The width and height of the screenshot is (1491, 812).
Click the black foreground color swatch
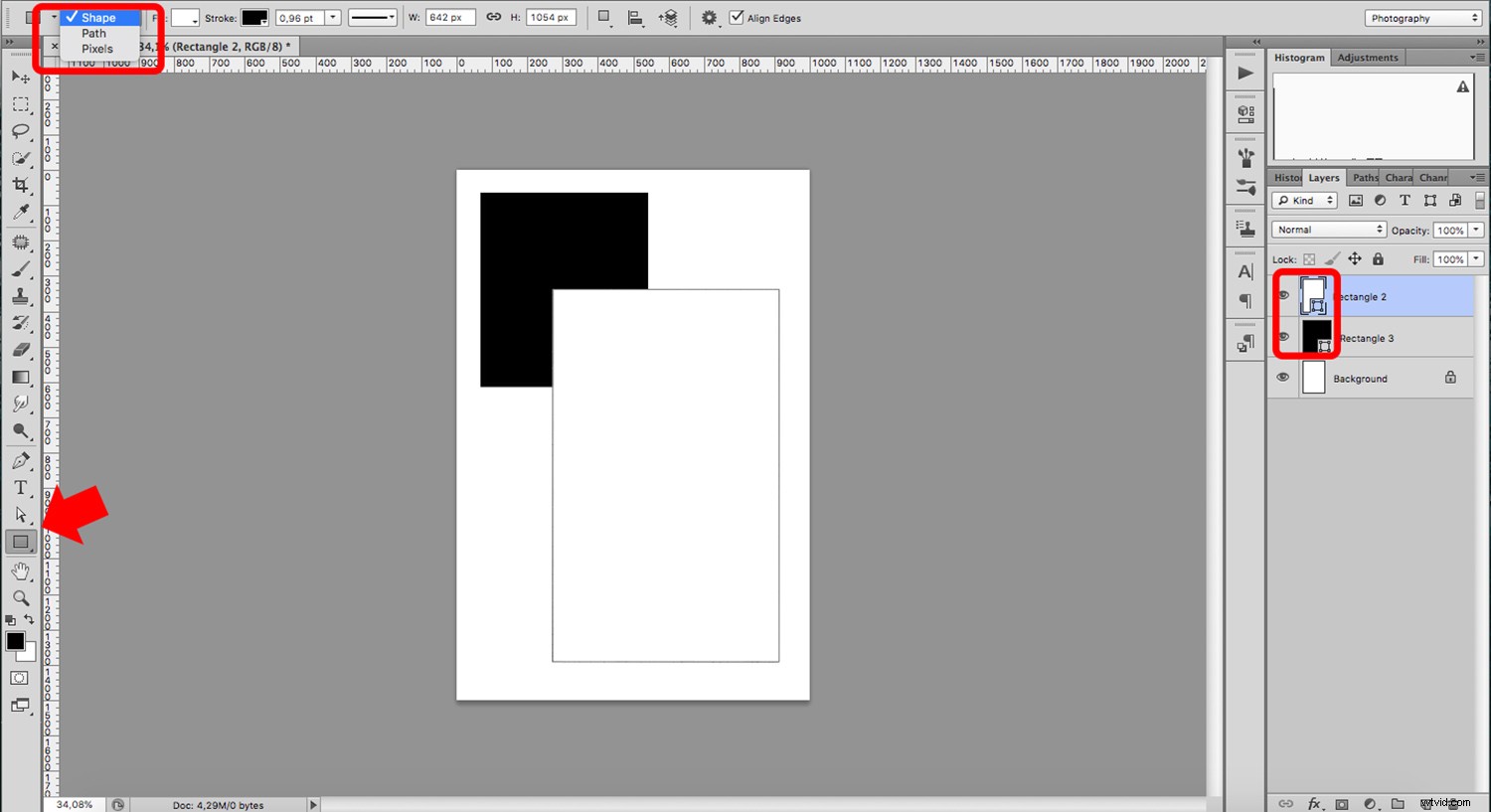click(x=14, y=643)
